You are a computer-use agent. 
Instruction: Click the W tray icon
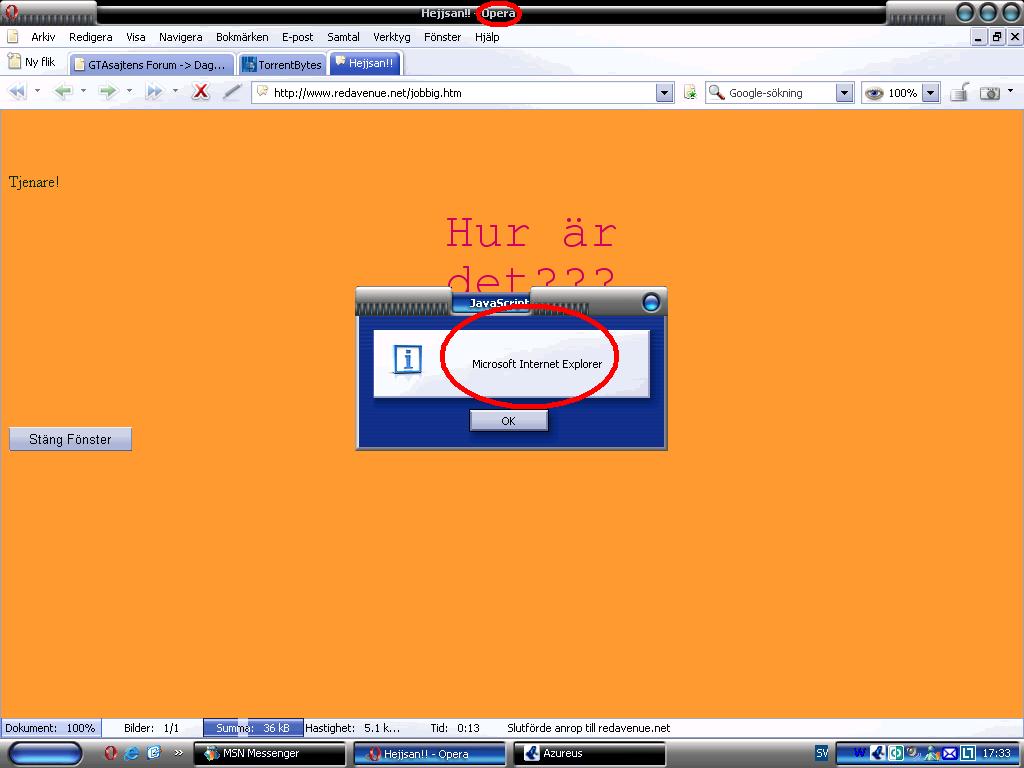coord(859,753)
